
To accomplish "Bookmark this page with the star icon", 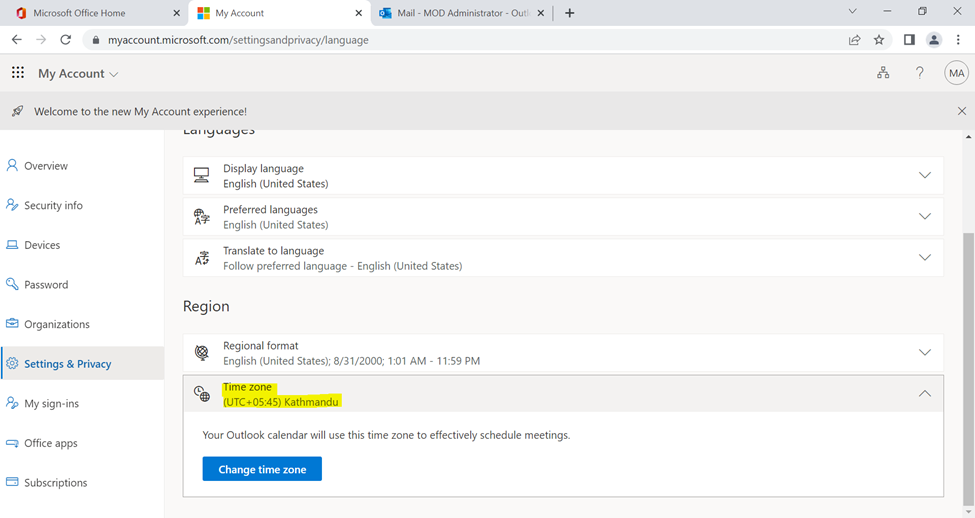I will coord(879,40).
